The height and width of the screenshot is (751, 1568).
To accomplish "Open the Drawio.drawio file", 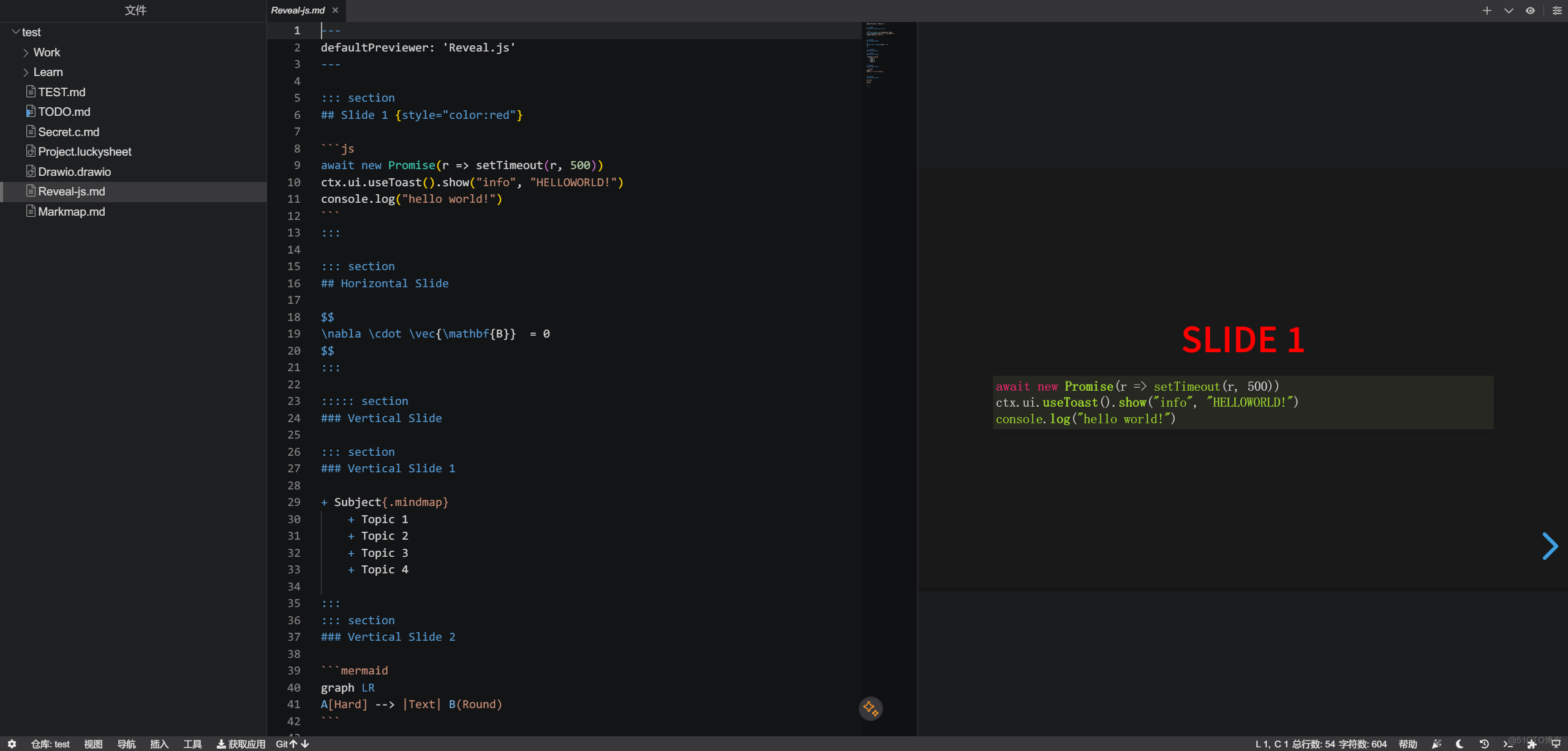I will click(75, 172).
